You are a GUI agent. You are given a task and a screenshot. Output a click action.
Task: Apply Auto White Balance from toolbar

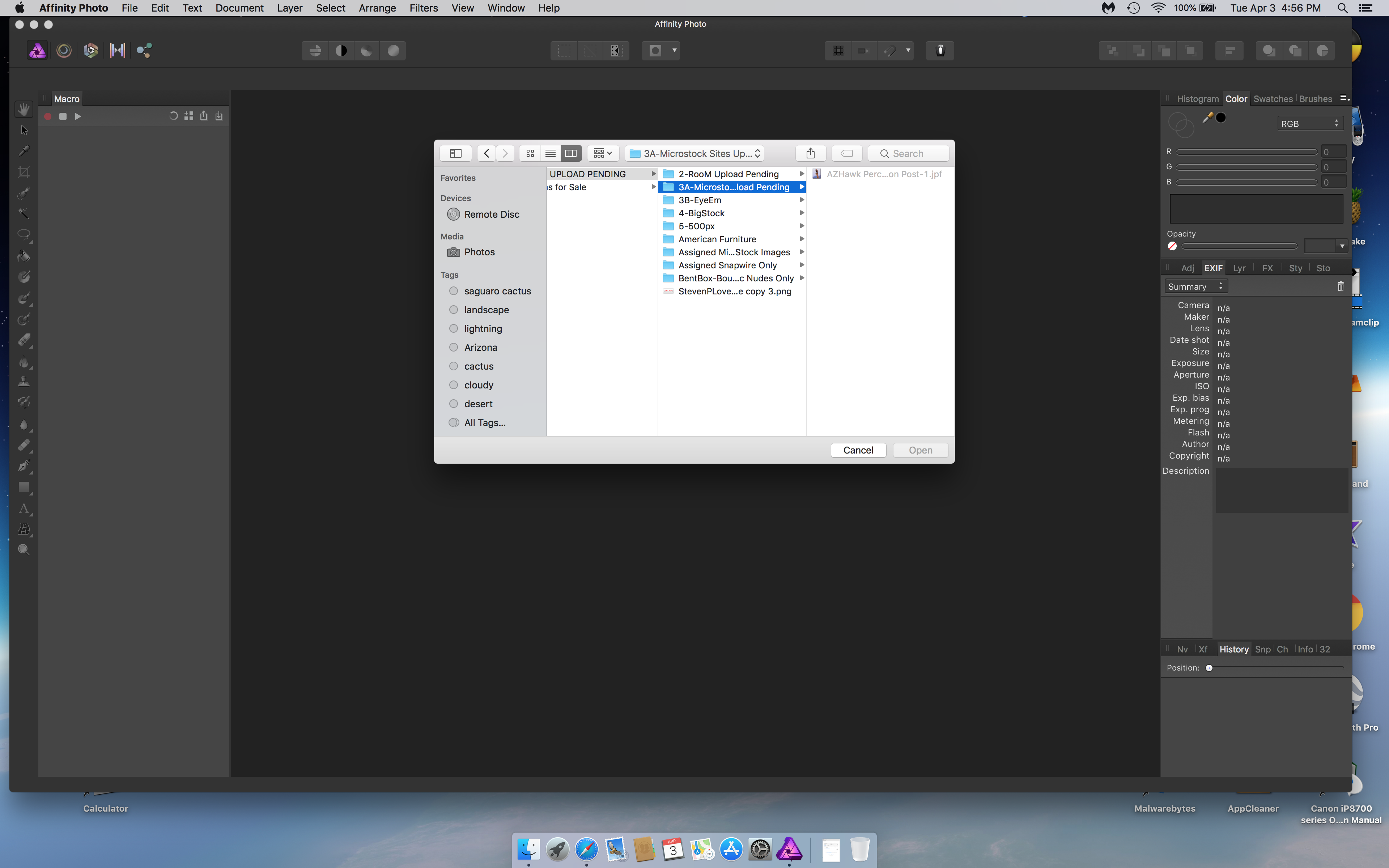(x=393, y=51)
